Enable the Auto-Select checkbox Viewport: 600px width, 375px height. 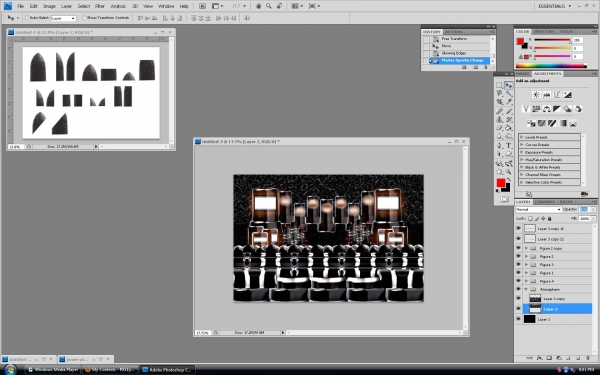tap(27, 18)
